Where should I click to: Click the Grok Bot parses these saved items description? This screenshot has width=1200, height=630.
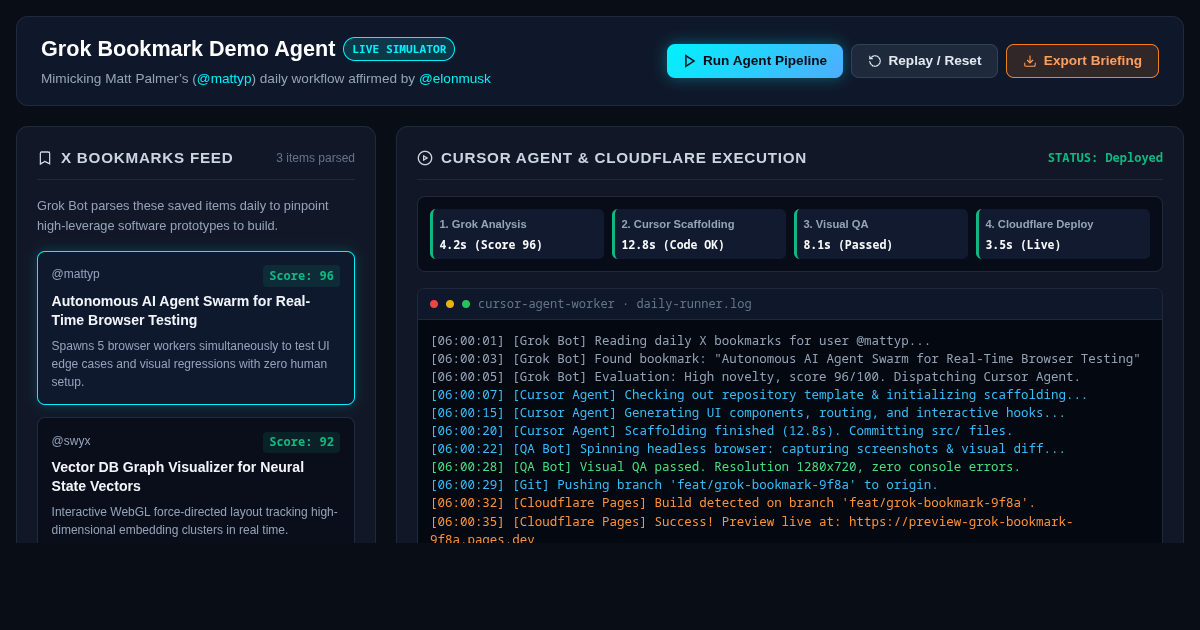pyautogui.click(x=183, y=215)
